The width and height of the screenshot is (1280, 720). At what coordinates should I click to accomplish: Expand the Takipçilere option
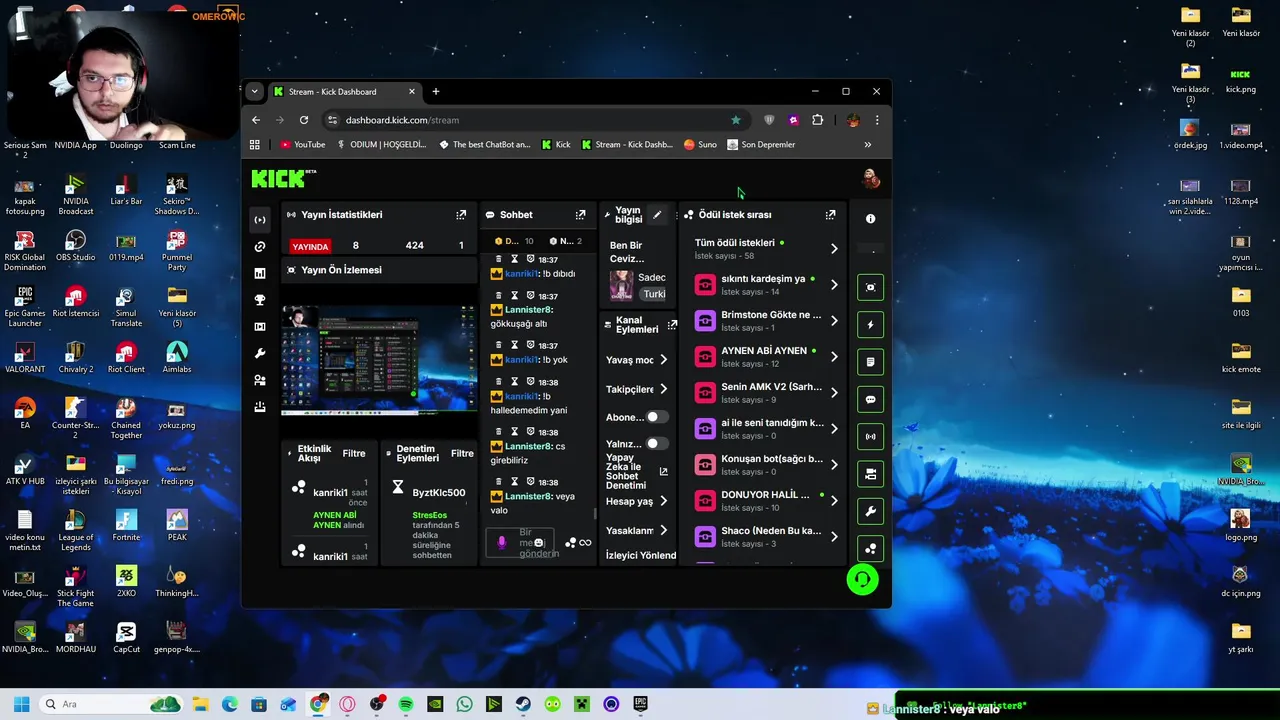click(663, 390)
